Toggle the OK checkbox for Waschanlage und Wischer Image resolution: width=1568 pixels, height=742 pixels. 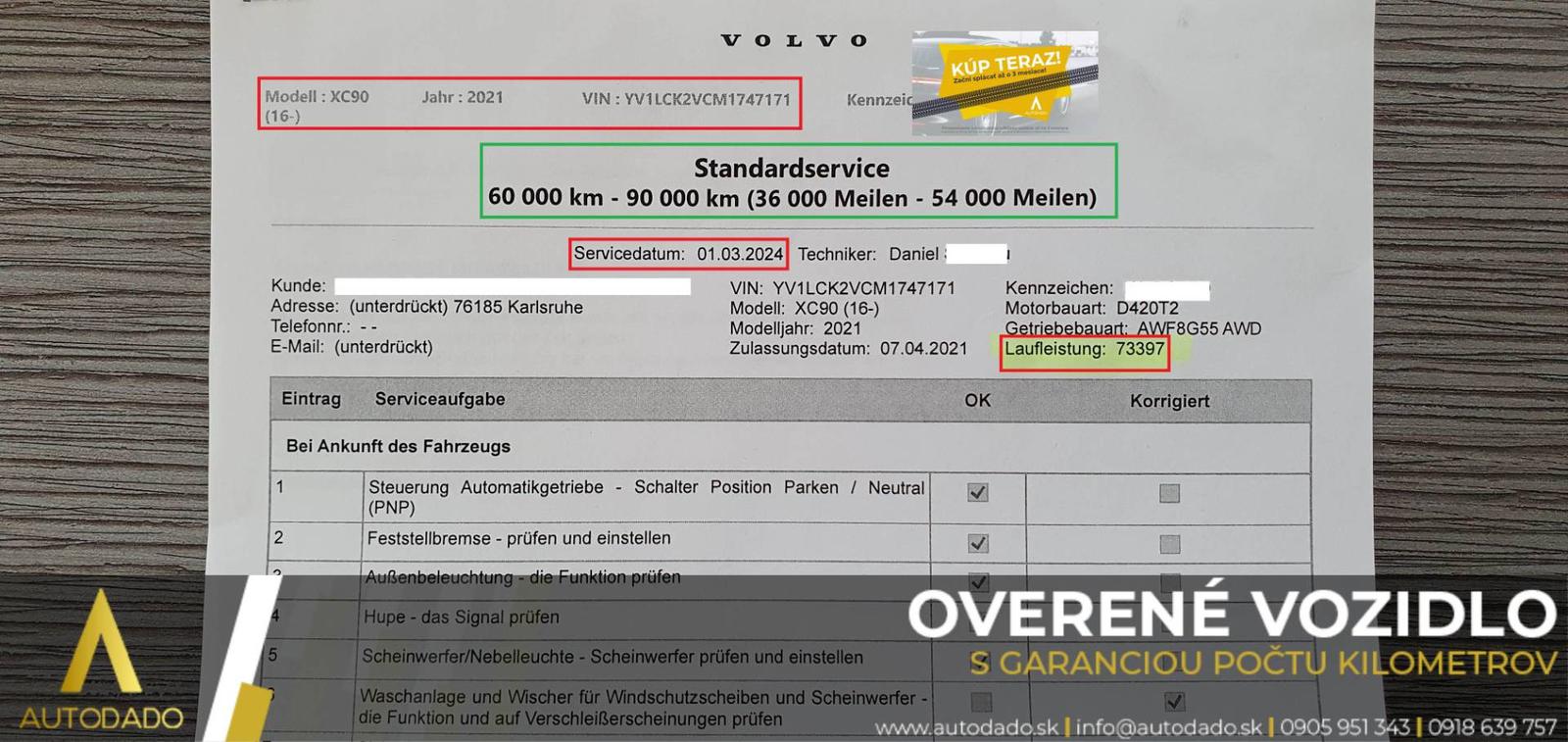(981, 702)
